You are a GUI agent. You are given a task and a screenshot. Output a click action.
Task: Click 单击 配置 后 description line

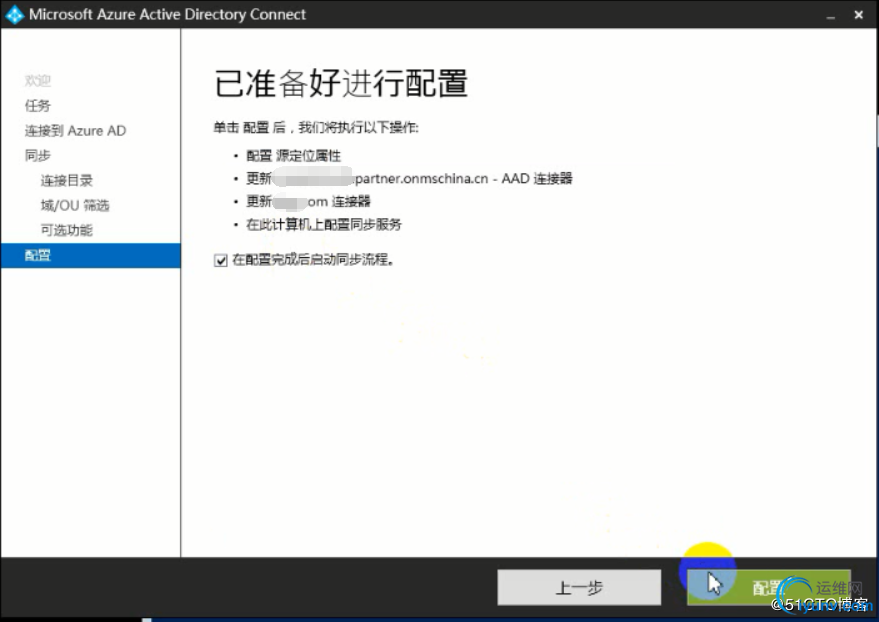[316, 128]
